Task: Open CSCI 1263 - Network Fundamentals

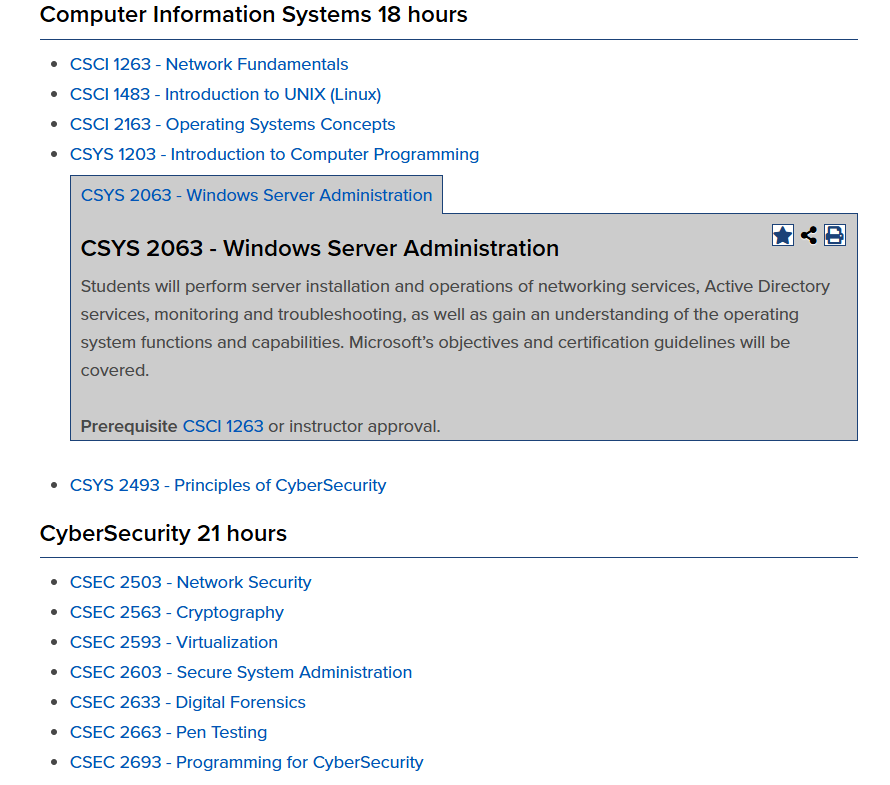Action: click(x=209, y=64)
